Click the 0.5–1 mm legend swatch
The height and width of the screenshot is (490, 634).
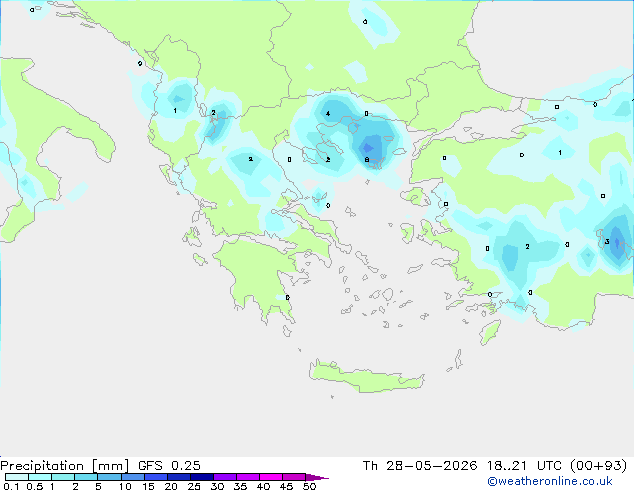(x=40, y=477)
